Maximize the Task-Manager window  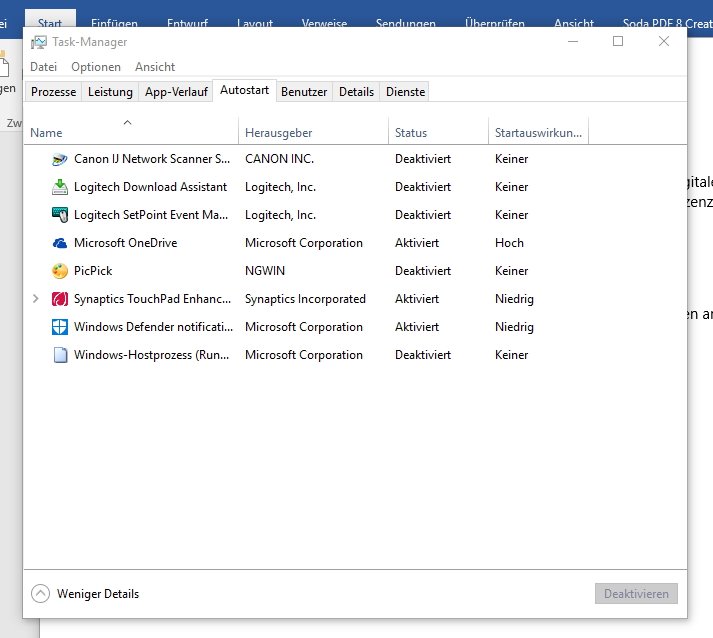tap(618, 41)
